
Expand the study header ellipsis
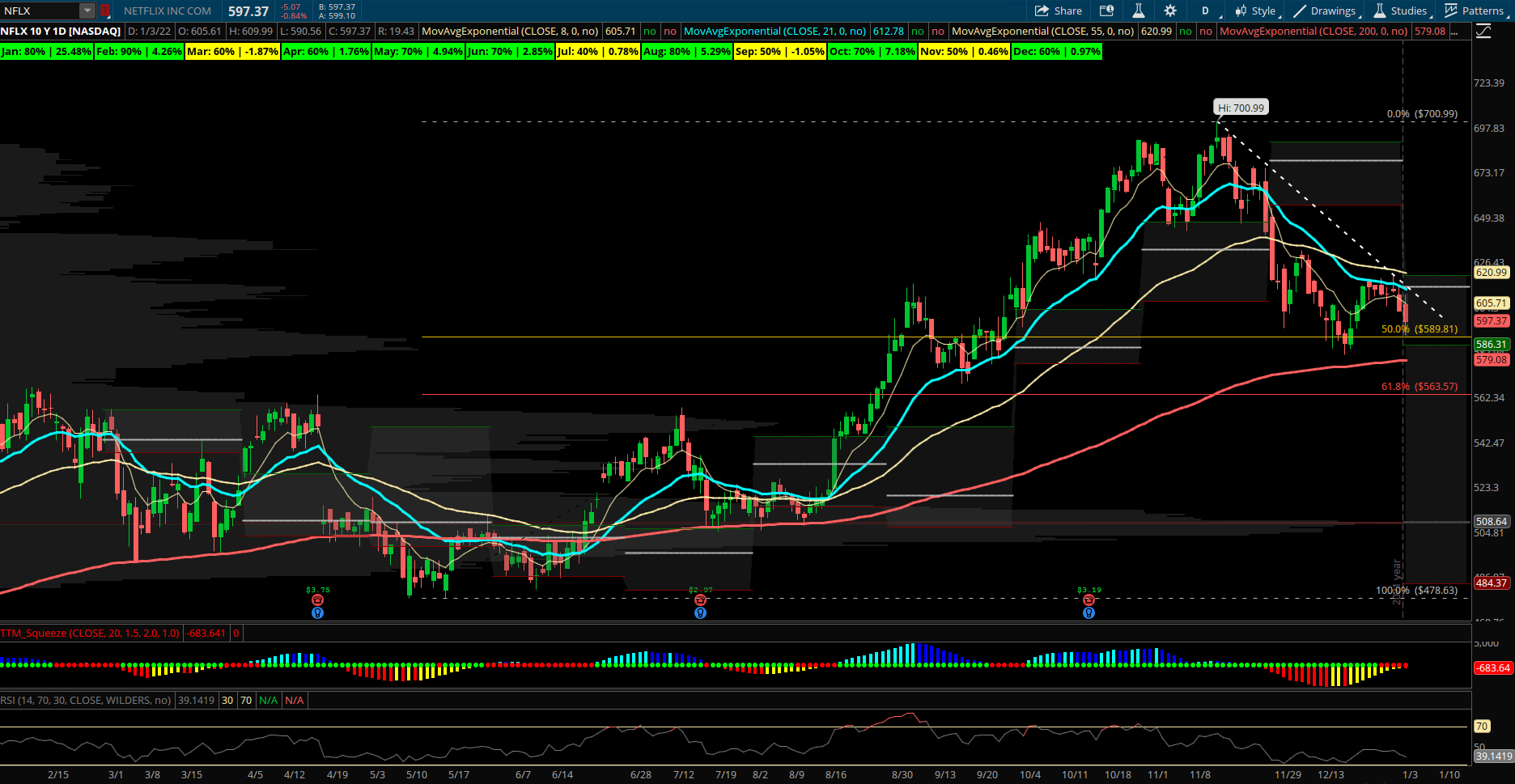(1455, 32)
